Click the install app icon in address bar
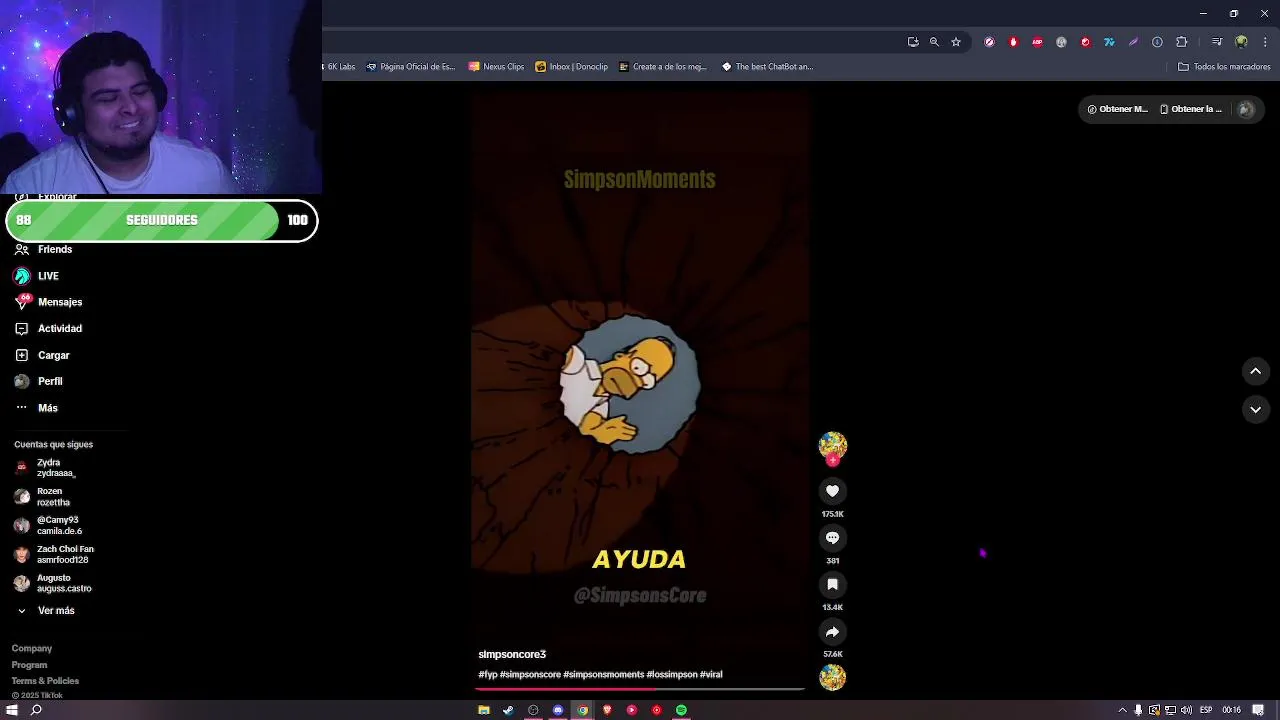This screenshot has width=1280, height=720. point(913,42)
